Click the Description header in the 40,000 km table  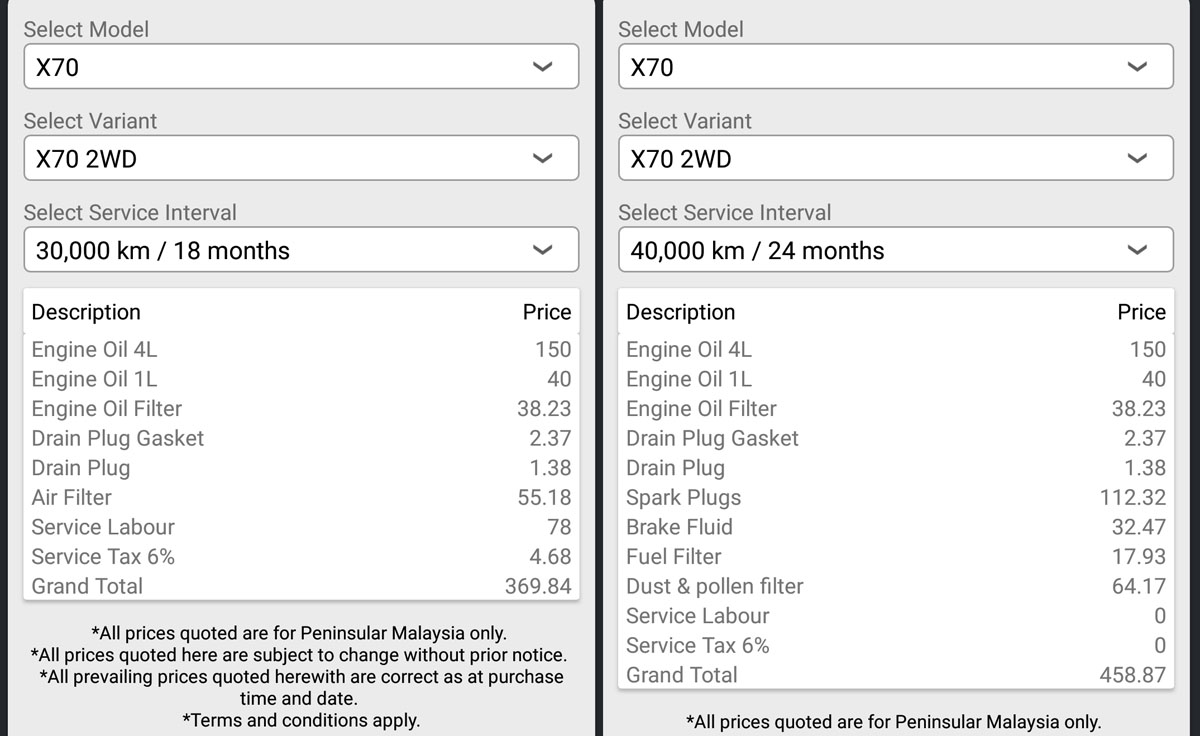click(x=680, y=312)
